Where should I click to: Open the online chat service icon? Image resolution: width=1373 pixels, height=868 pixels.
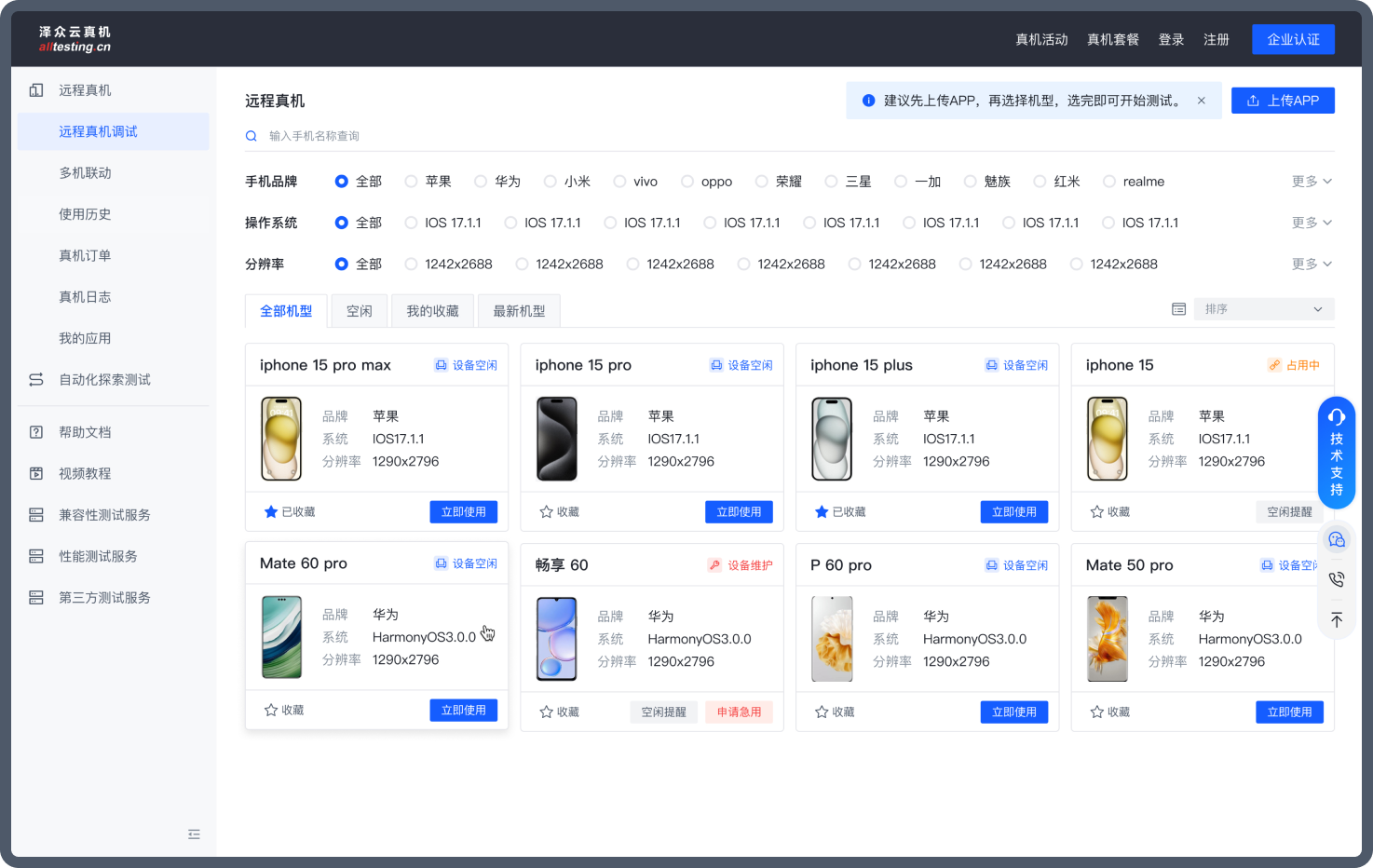click(x=1336, y=539)
